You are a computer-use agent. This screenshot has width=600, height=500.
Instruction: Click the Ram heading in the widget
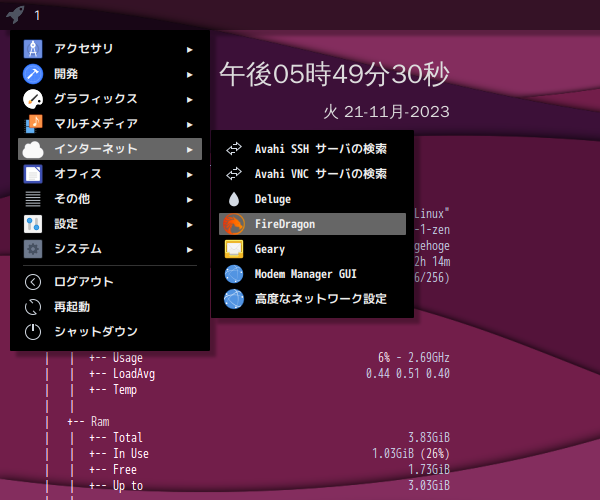(100, 422)
